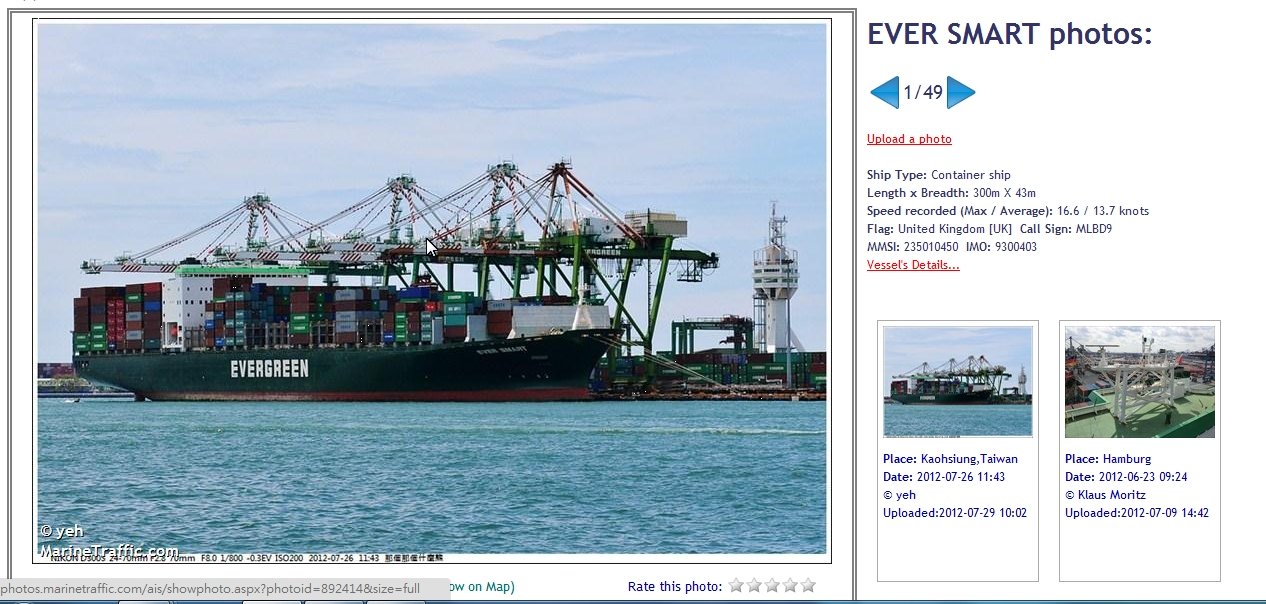Select the speed recorded '16.6 / 13.7 knots' line
This screenshot has width=1266, height=604.
1008,211
